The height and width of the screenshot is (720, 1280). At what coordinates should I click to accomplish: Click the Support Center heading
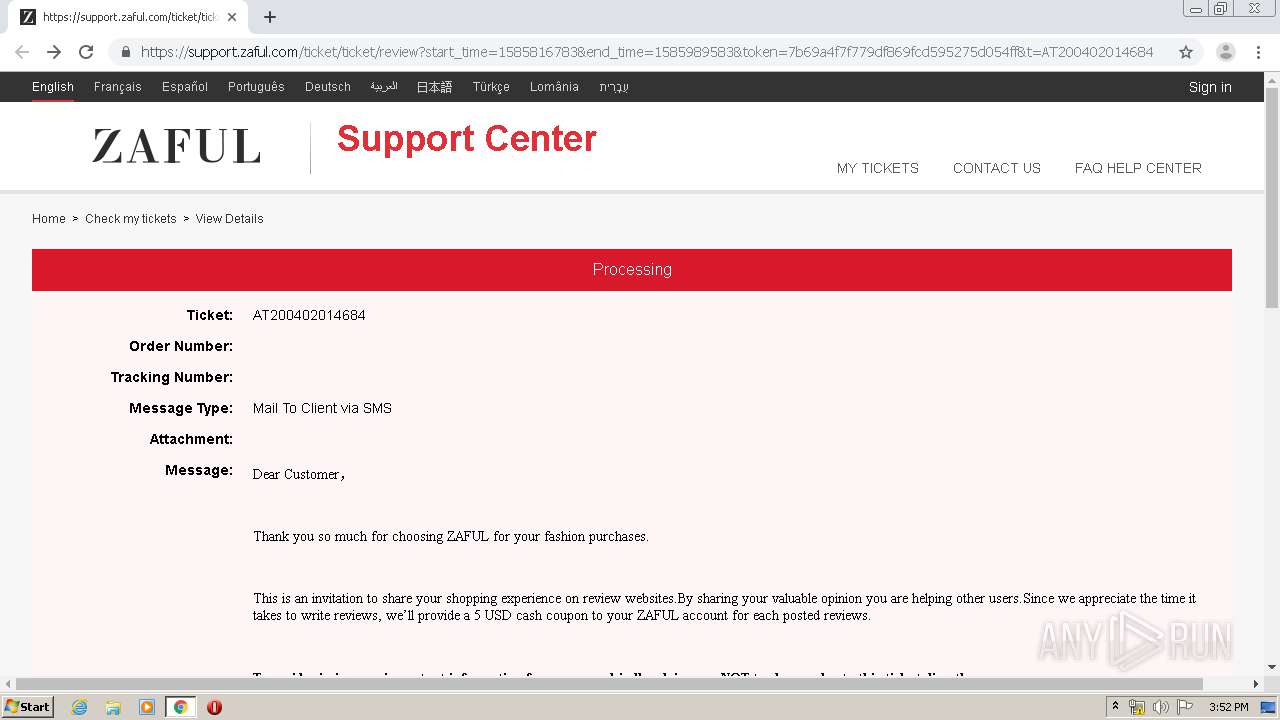click(467, 139)
